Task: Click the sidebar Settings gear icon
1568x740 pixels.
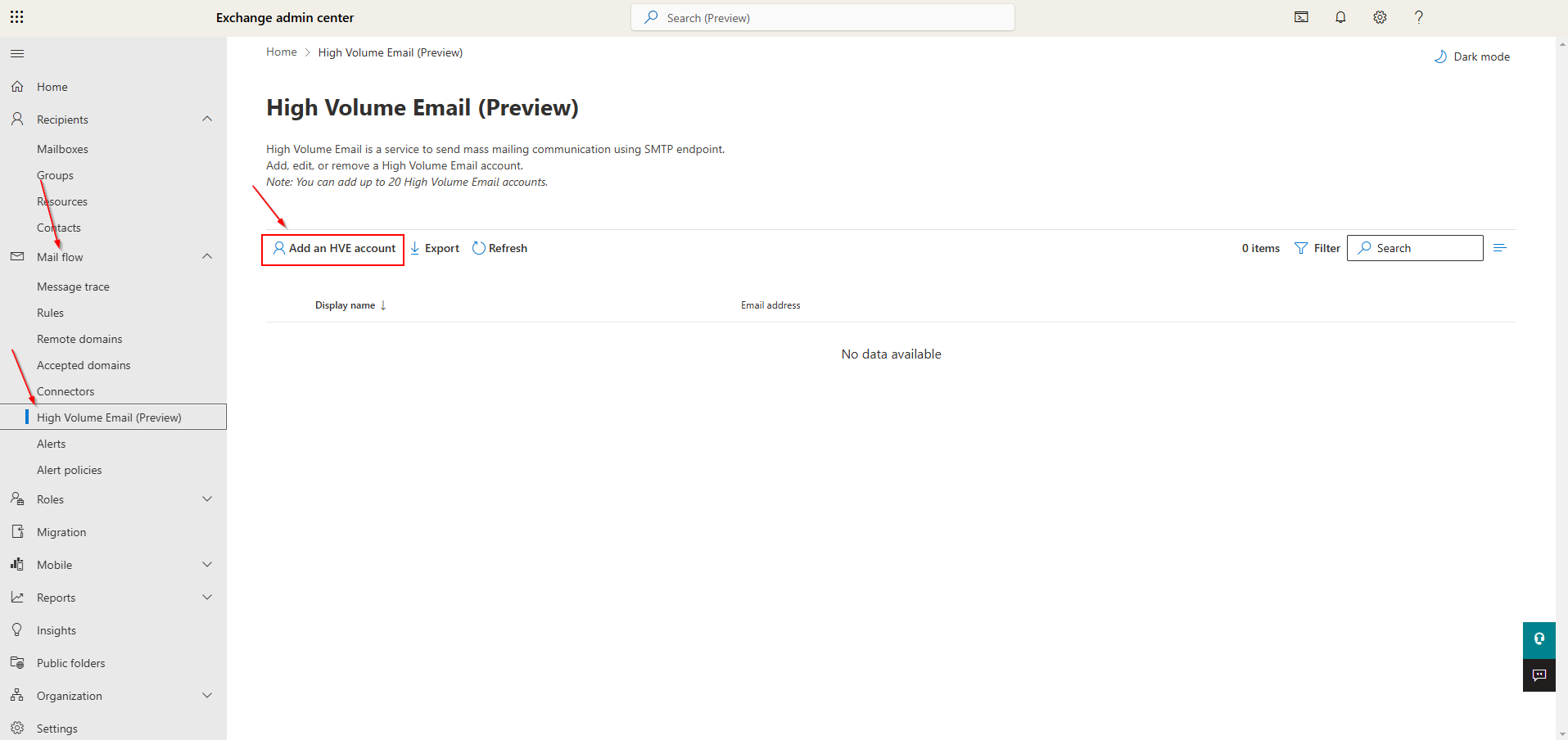Action: 17,728
